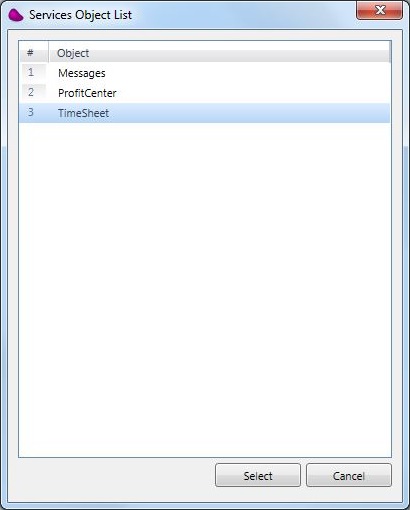This screenshot has height=510, width=410.
Task: Click divider between # and Object headers
Action: (49, 52)
